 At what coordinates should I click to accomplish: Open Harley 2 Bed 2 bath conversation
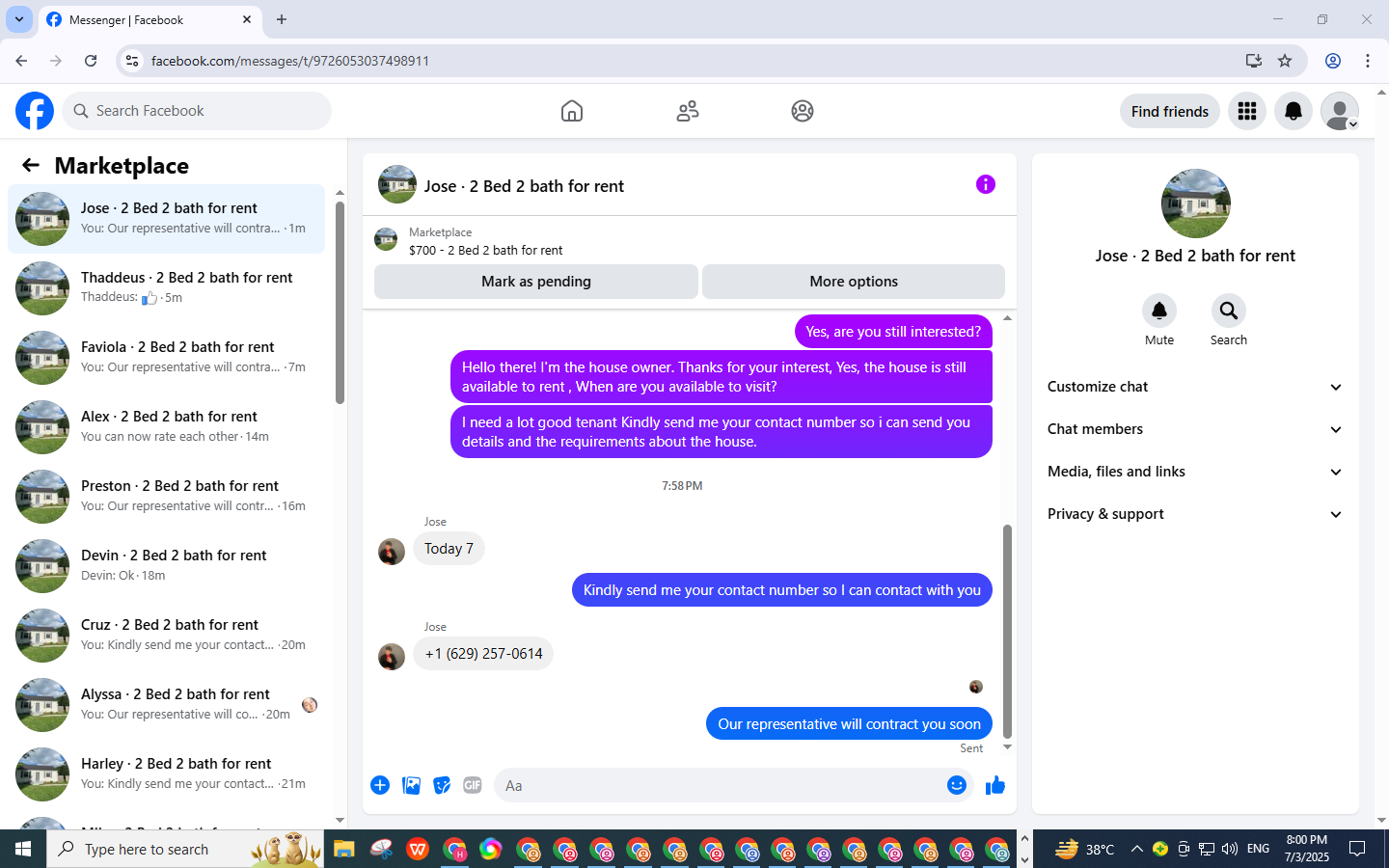(166, 774)
